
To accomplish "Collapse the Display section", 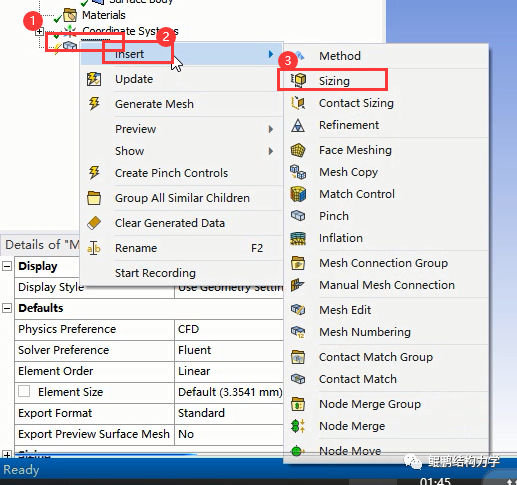I will pos(7,266).
